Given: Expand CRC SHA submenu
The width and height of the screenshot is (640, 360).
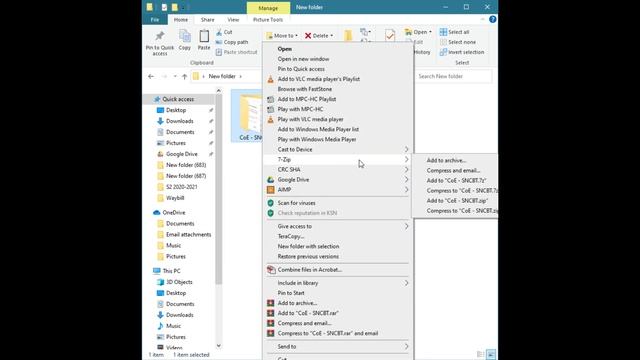Looking at the screenshot, I should tap(338, 169).
